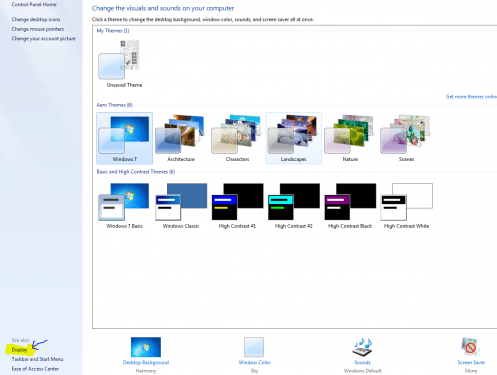Open the Sounds icon
497x375 pixels.
(362, 347)
